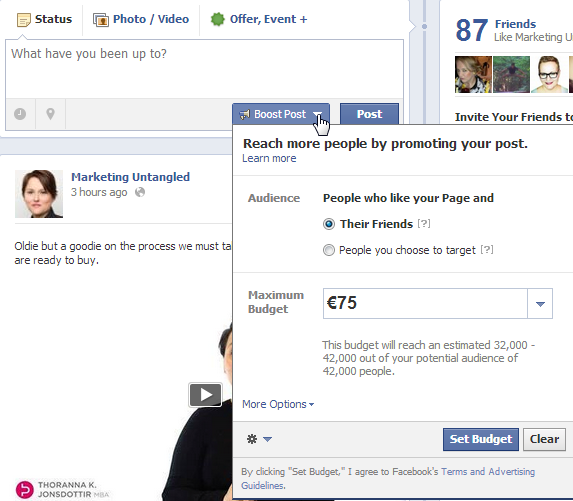Open the dropdown arrow beside the gear icon
Screen dimensions: 573x501
pos(267,439)
